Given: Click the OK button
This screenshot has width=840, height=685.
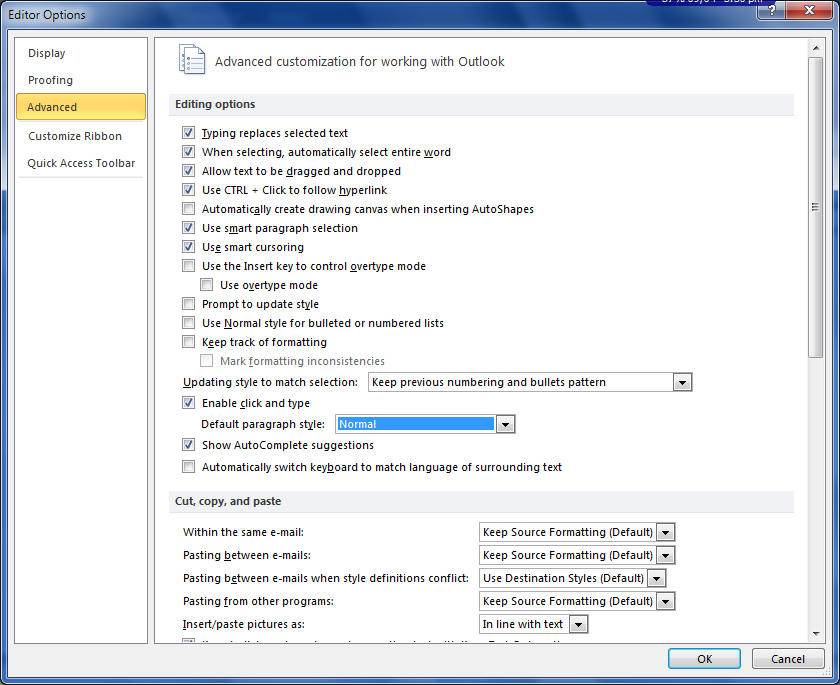Looking at the screenshot, I should (704, 659).
